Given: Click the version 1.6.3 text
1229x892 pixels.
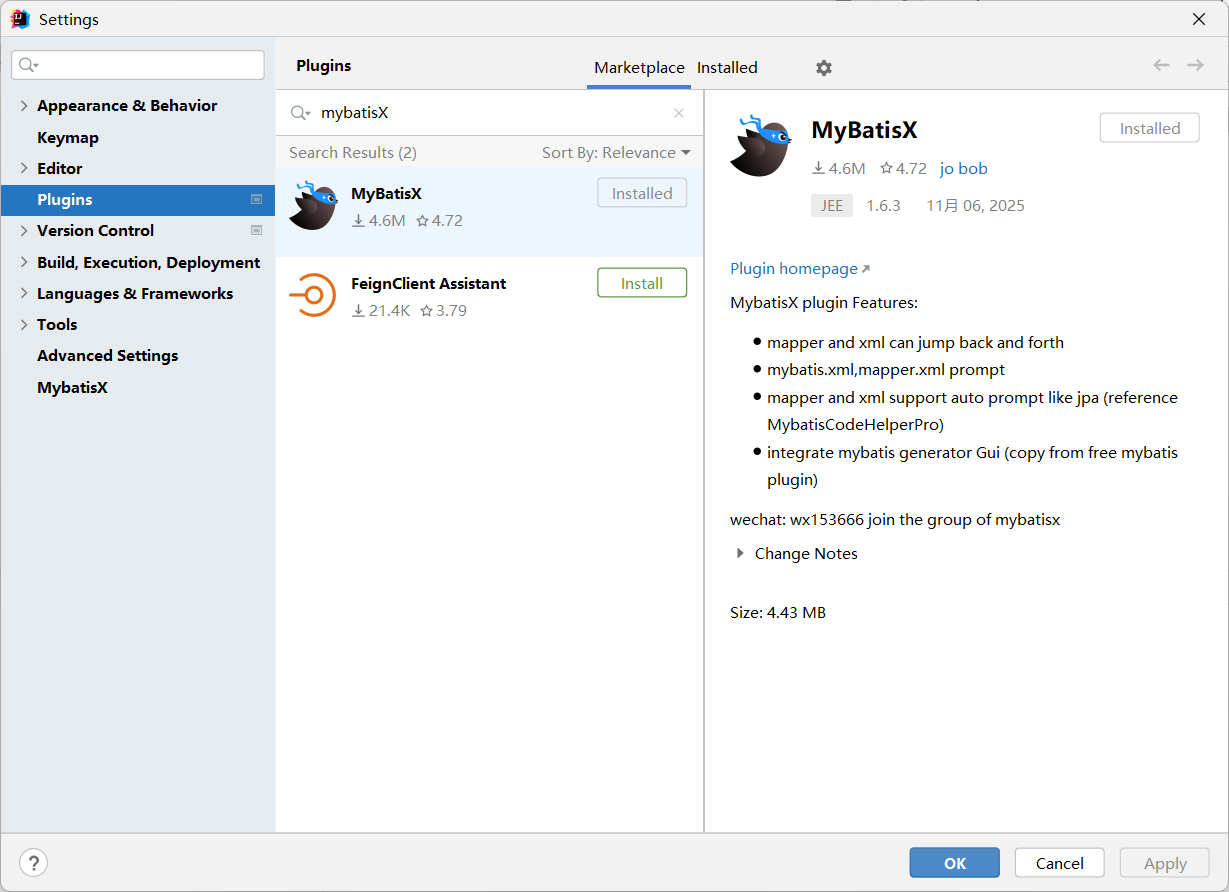Looking at the screenshot, I should (x=883, y=206).
